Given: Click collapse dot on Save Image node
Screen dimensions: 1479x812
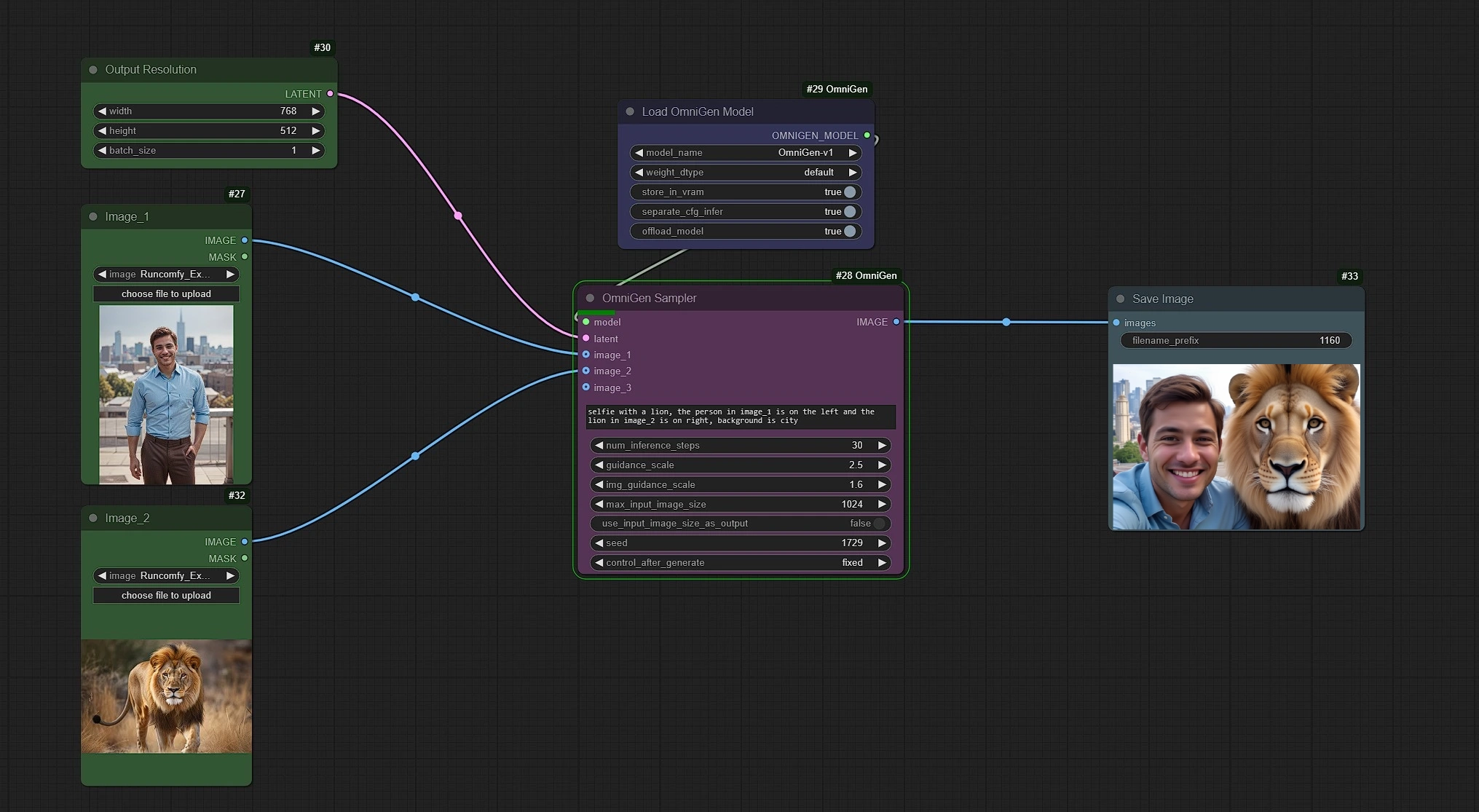Looking at the screenshot, I should tap(1121, 299).
